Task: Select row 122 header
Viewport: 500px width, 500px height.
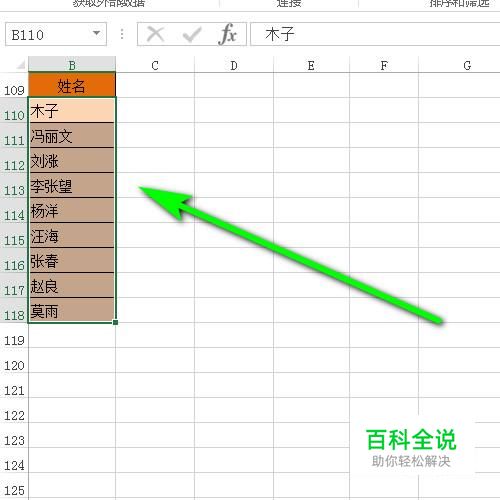Action: (x=14, y=410)
